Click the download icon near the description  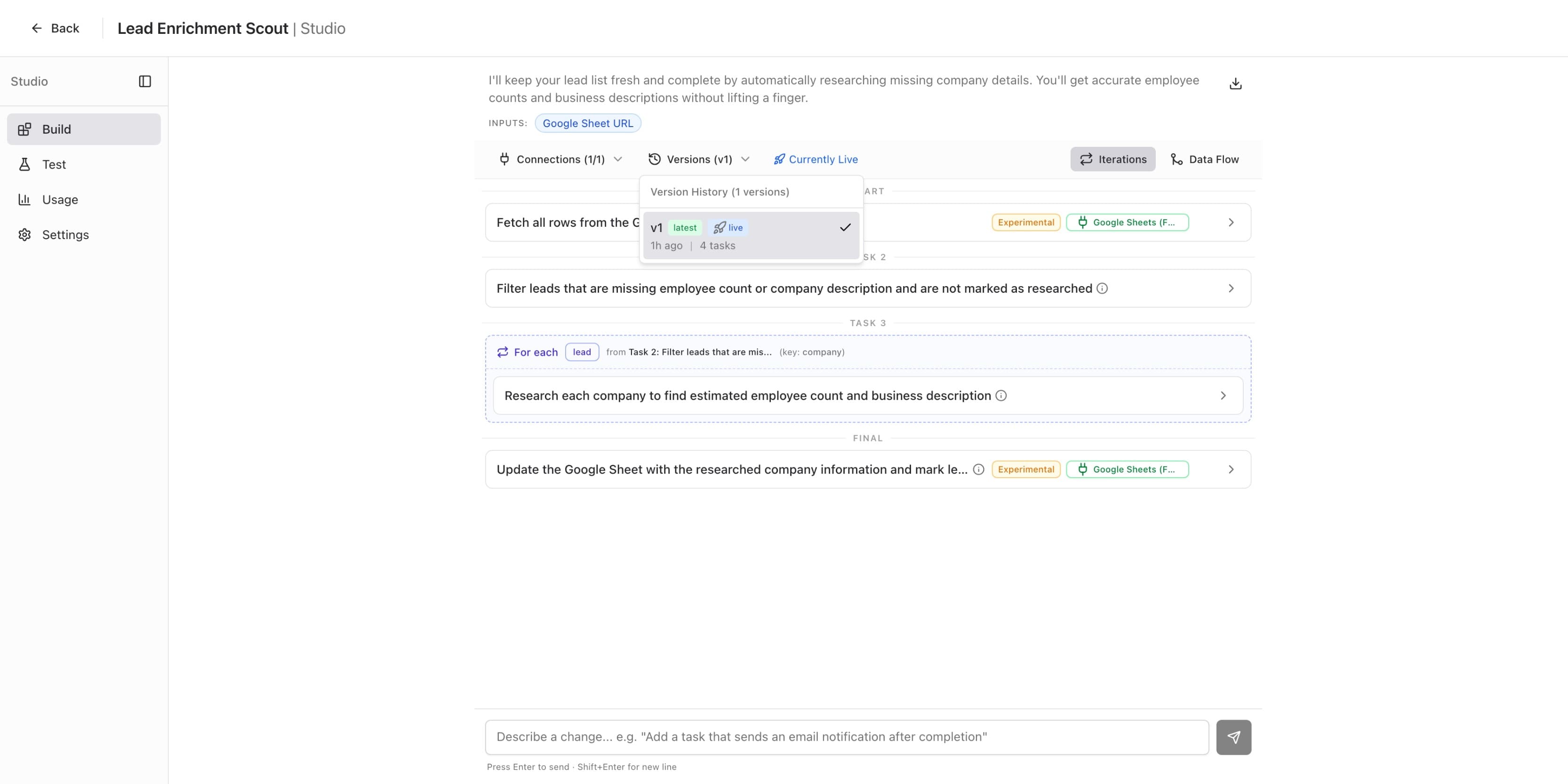[x=1235, y=83]
